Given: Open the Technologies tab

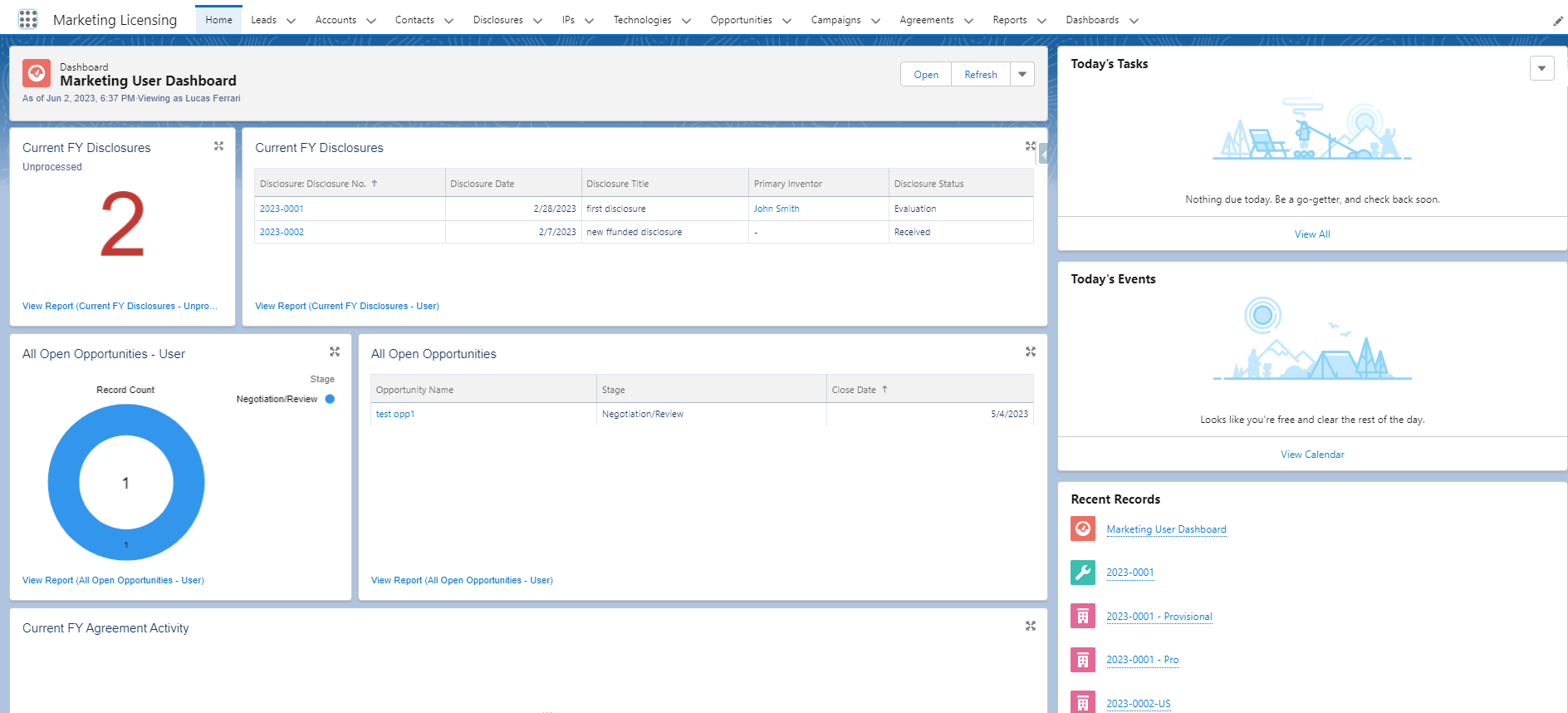Looking at the screenshot, I should [x=642, y=20].
